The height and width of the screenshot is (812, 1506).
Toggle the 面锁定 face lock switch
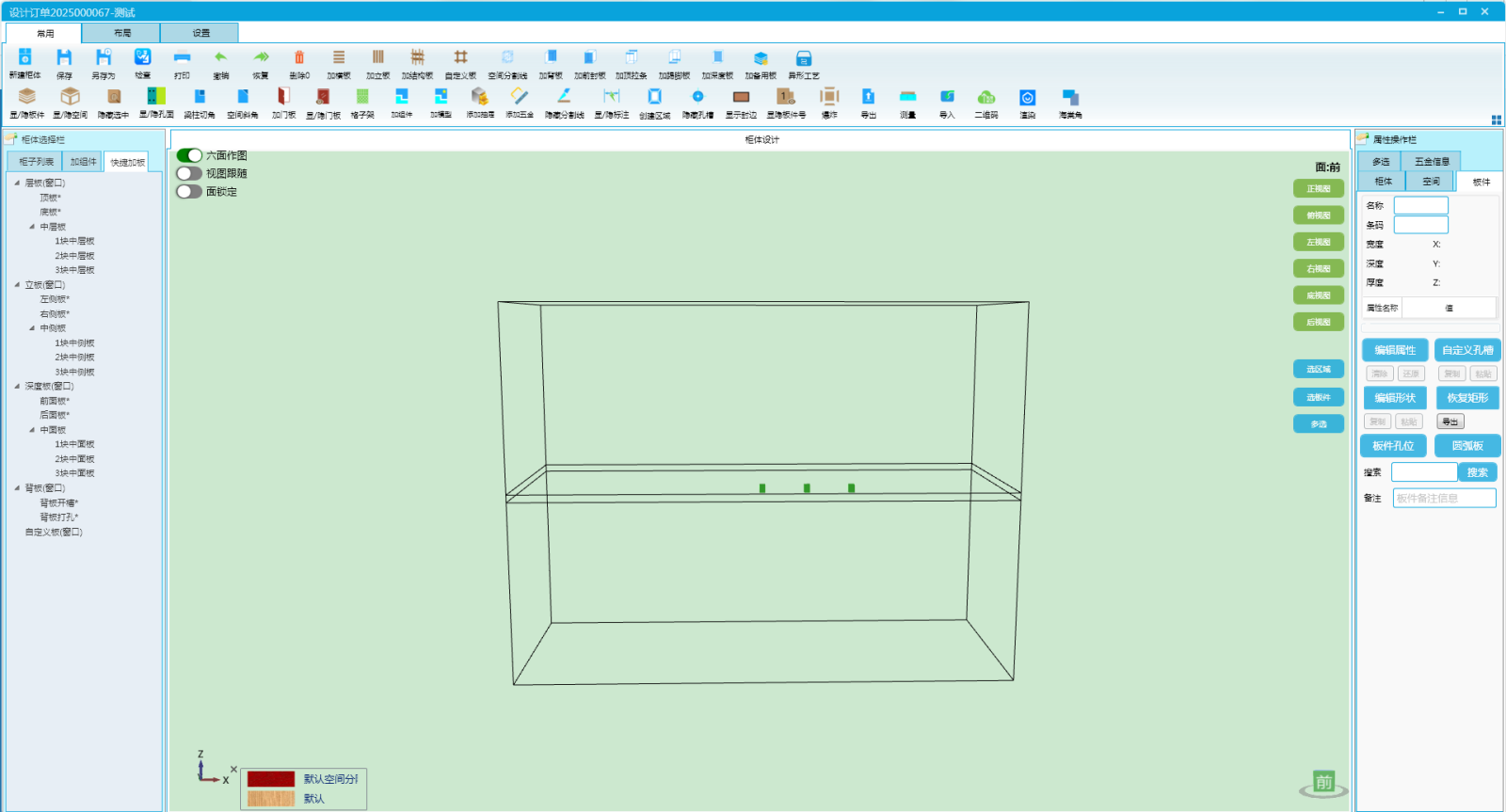[189, 191]
